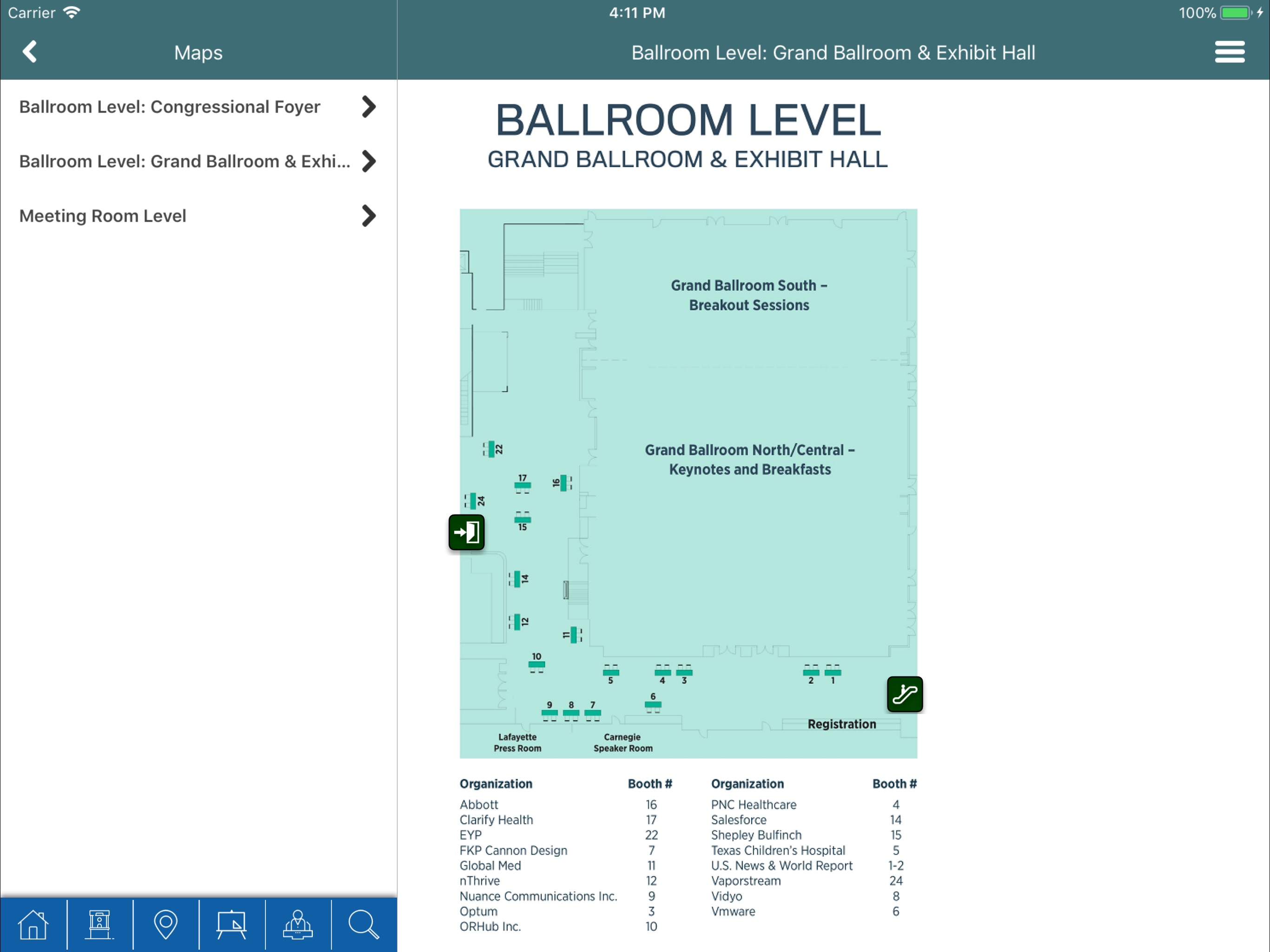Image resolution: width=1270 pixels, height=952 pixels.
Task: Tap the speaker at podium icon
Action: [298, 925]
